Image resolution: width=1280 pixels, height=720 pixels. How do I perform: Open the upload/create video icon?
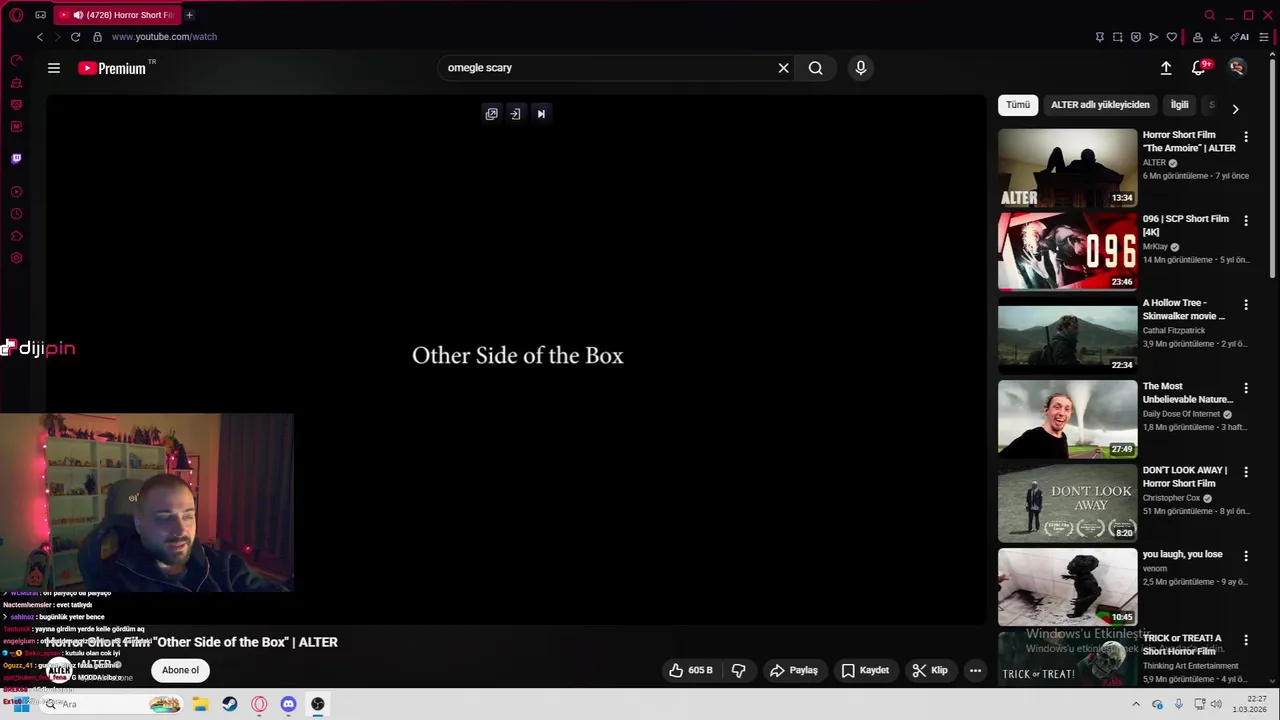[x=1166, y=68]
